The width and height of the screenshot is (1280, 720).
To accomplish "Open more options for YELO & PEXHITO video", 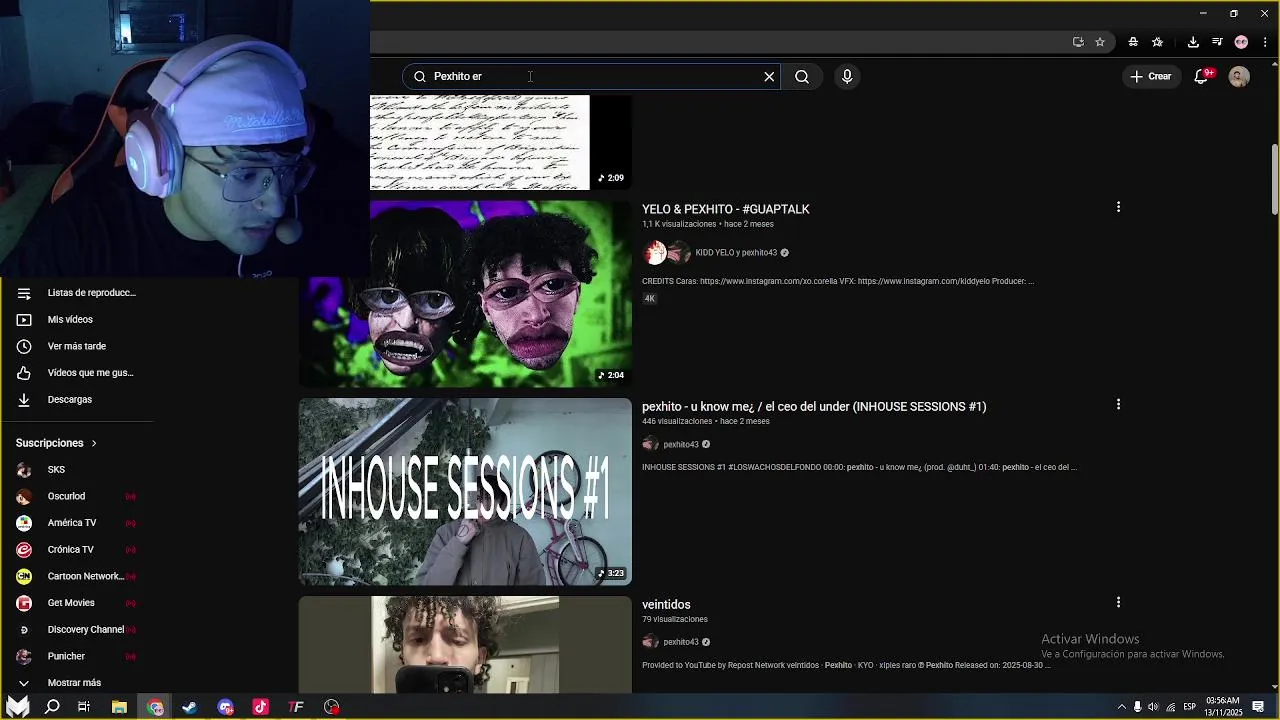I will 1118,207.
